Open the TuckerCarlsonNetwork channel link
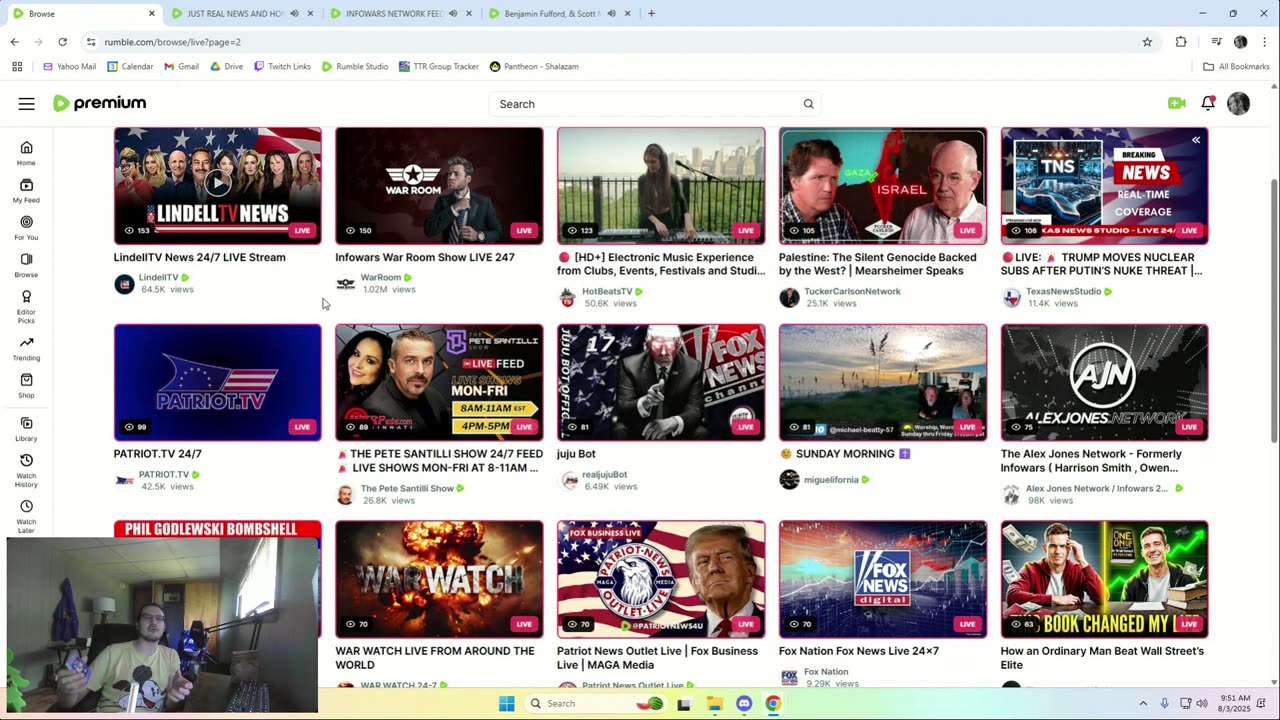 coord(852,291)
